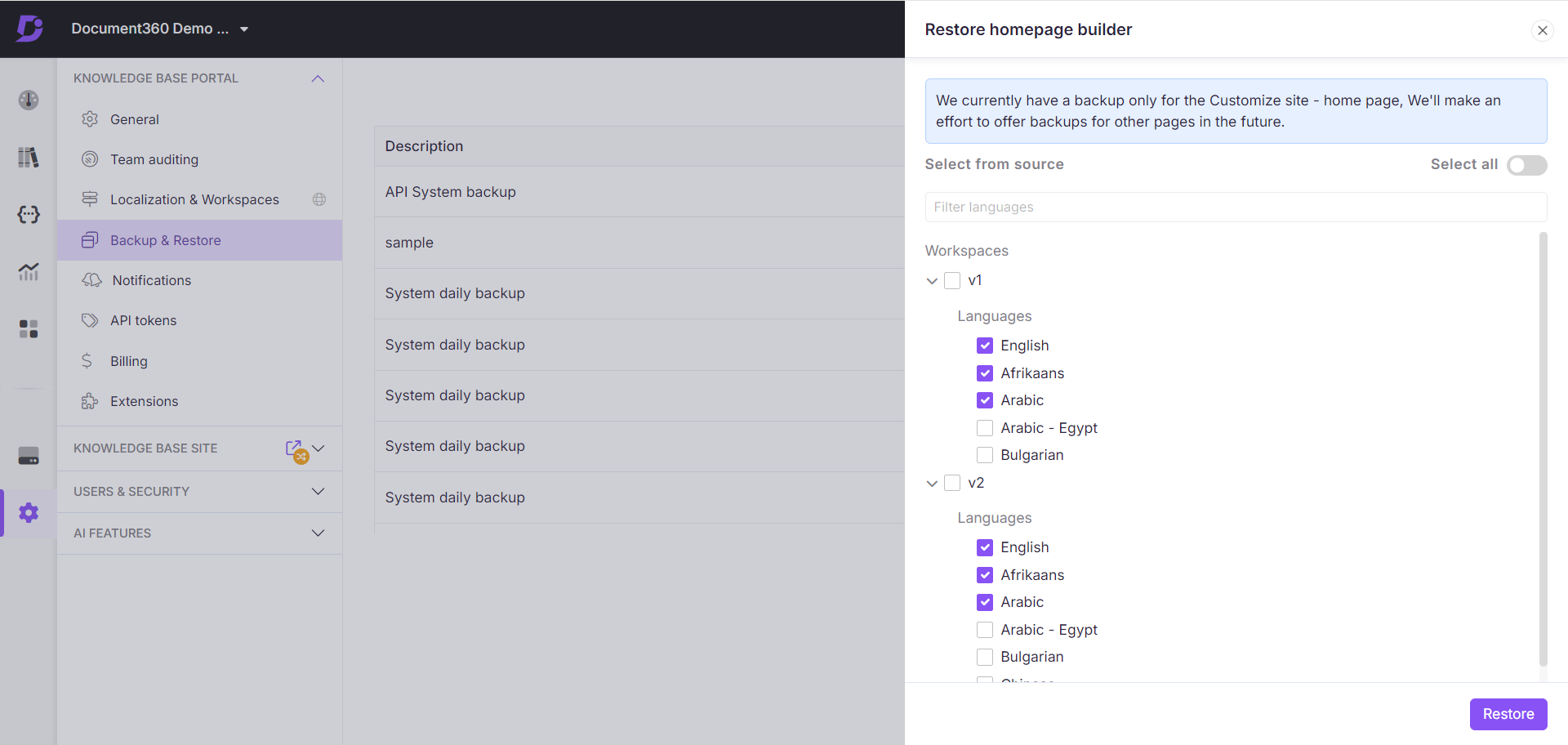
Task: Open Notifications menu item
Action: 200,280
